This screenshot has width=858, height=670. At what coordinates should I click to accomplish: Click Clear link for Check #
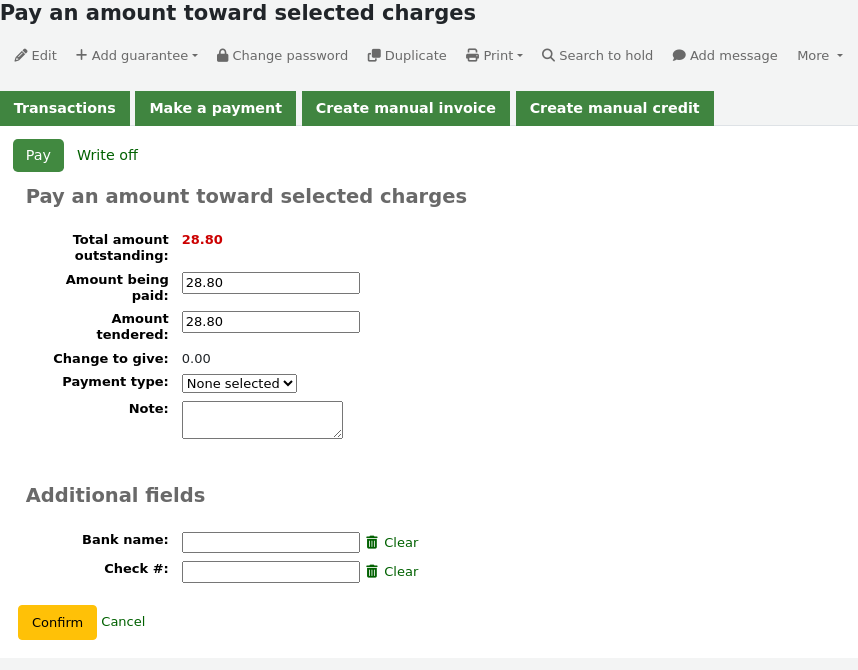[401, 571]
